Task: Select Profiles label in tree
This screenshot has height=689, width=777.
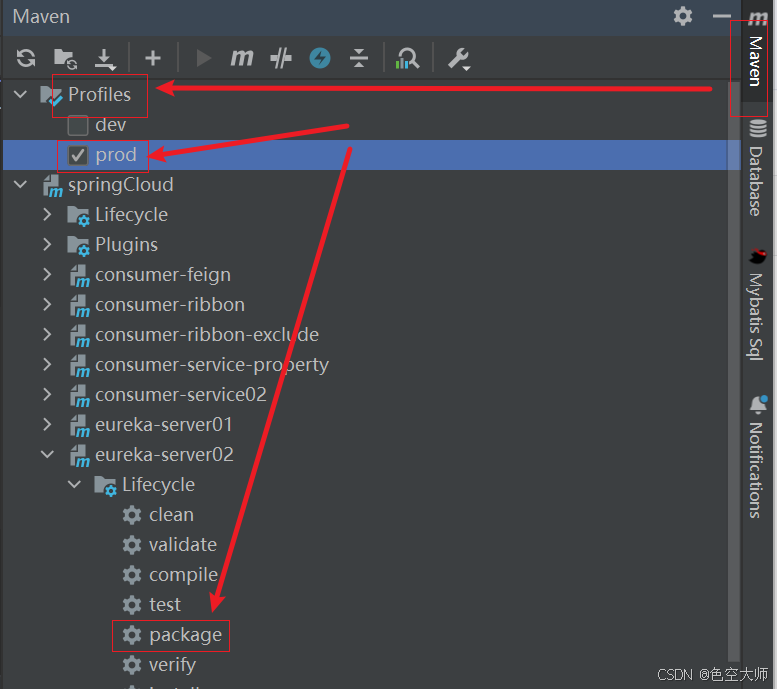Action: (100, 94)
